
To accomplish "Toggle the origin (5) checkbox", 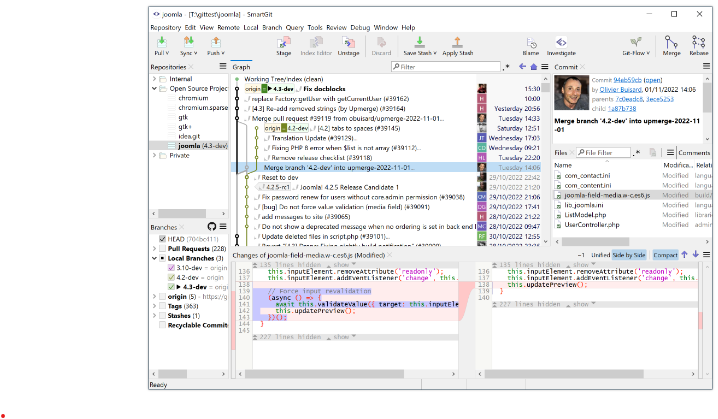I will [x=162, y=297].
